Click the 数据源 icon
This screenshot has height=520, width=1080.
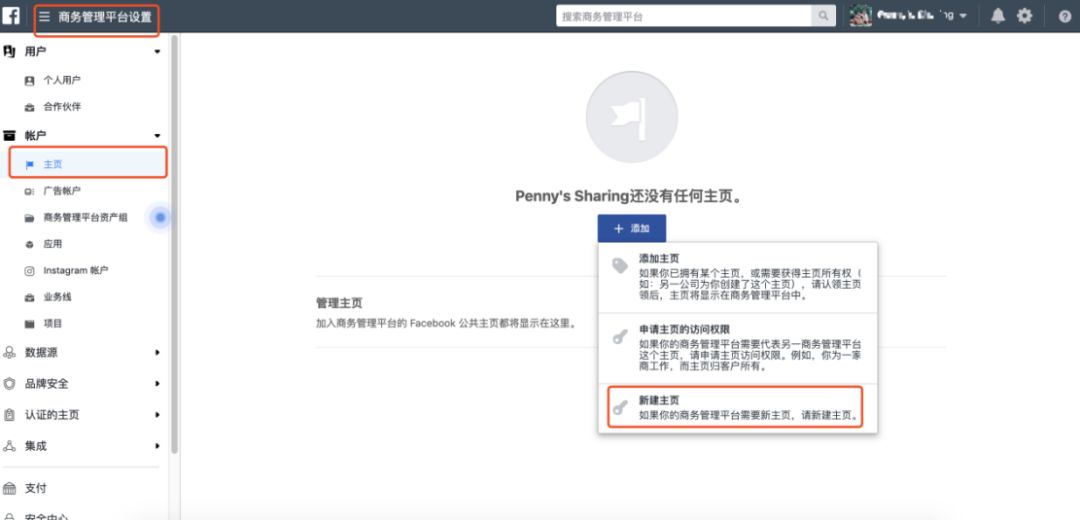click(x=10, y=353)
